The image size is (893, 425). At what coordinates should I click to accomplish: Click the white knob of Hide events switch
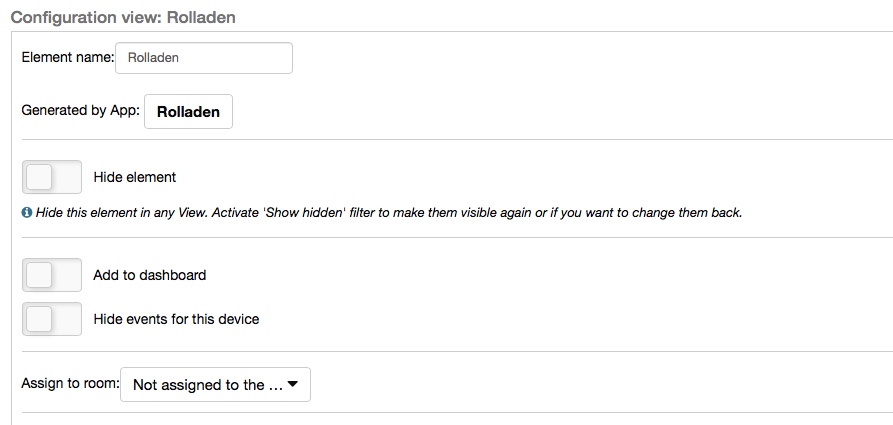[x=39, y=319]
